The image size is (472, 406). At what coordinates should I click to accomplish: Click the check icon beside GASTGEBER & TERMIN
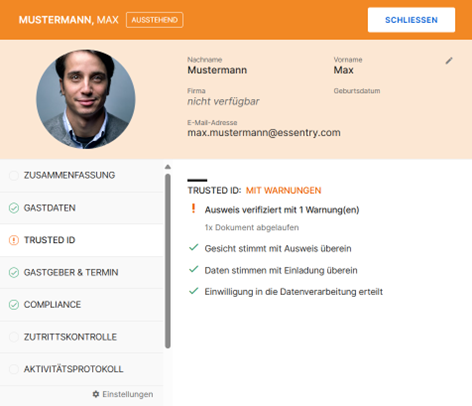coord(14,272)
